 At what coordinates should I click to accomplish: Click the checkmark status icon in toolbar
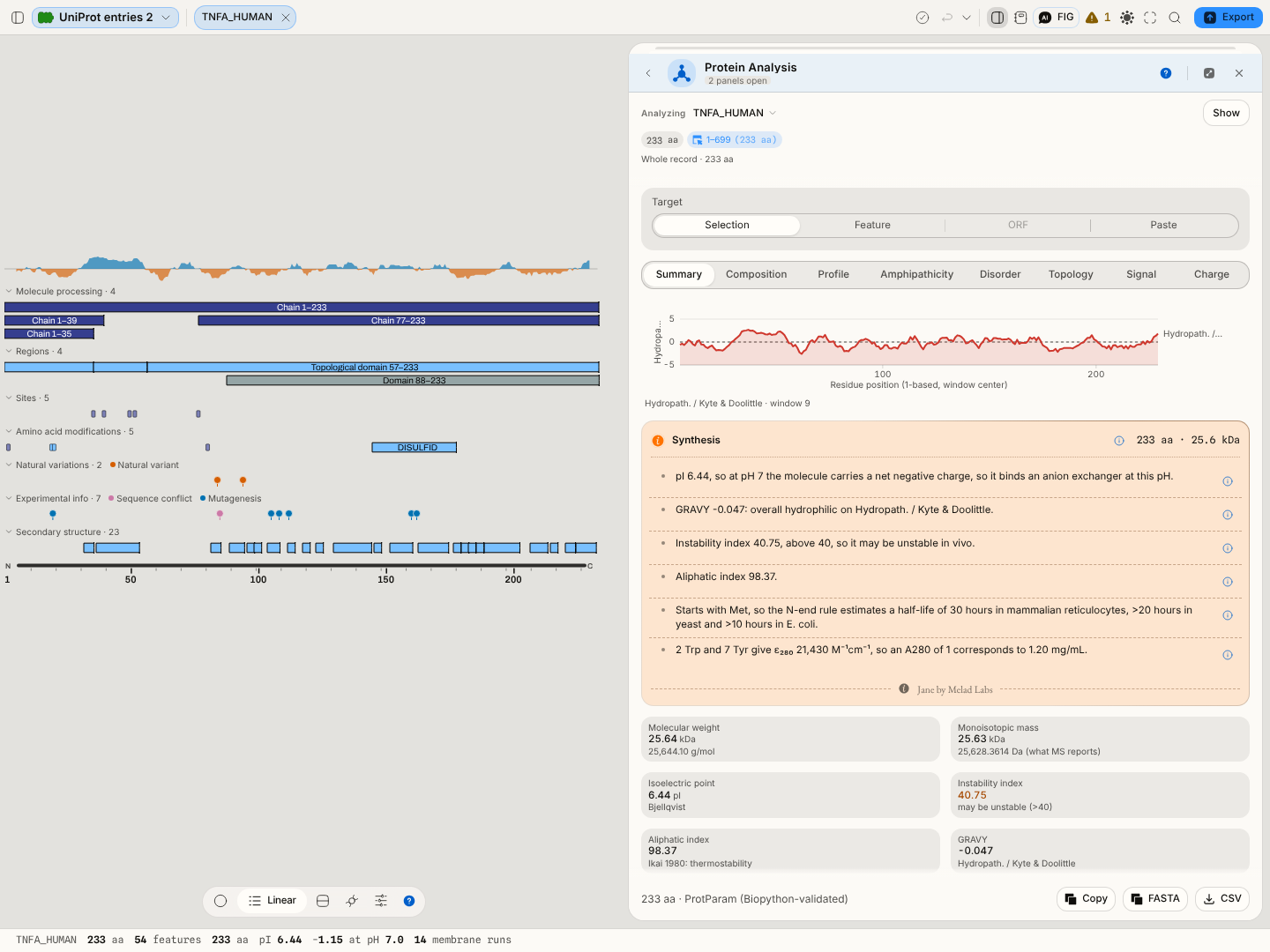(923, 18)
